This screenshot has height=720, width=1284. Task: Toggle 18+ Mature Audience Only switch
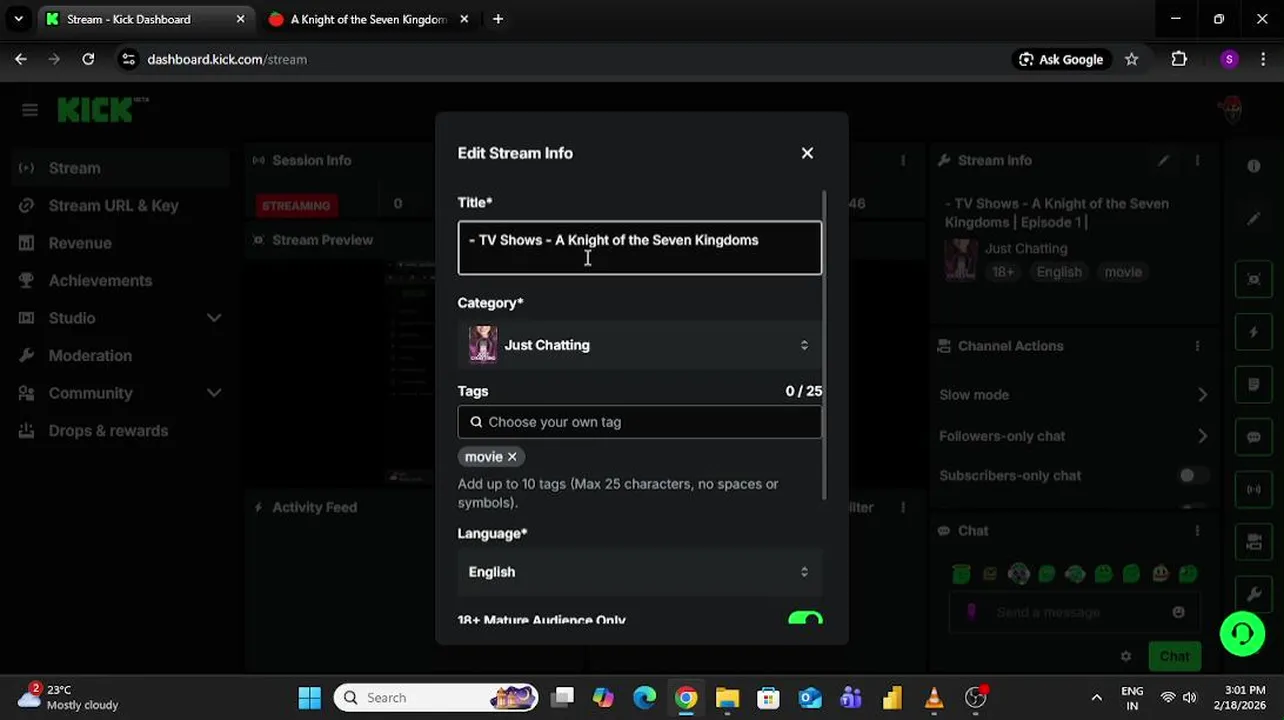[805, 619]
